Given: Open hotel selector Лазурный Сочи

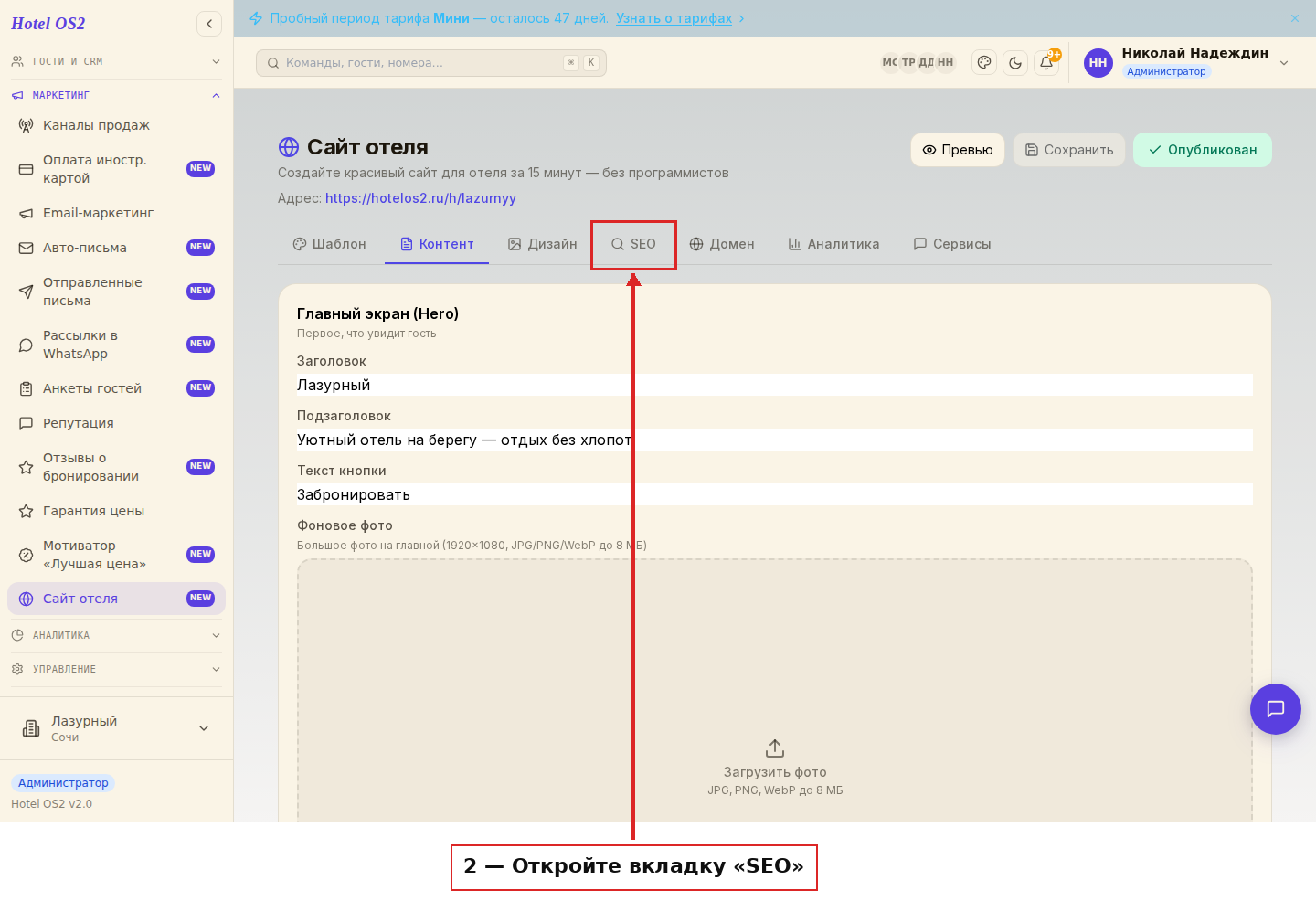Looking at the screenshot, I should (116, 728).
